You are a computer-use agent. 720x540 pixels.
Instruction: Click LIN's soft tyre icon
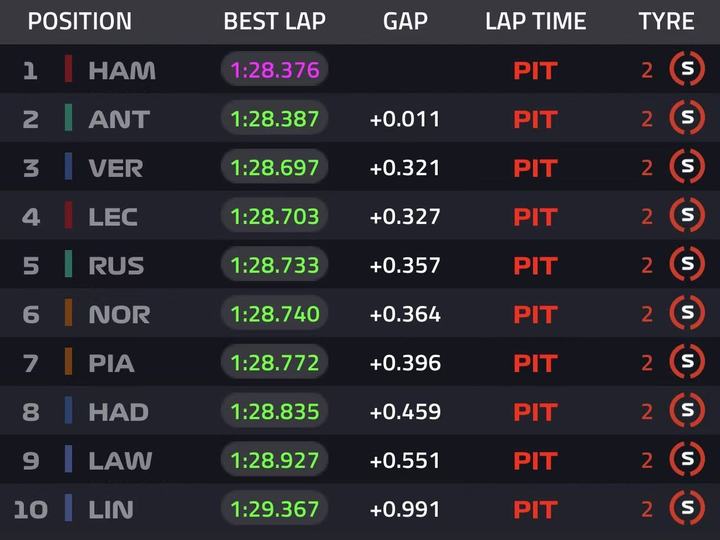[687, 508]
